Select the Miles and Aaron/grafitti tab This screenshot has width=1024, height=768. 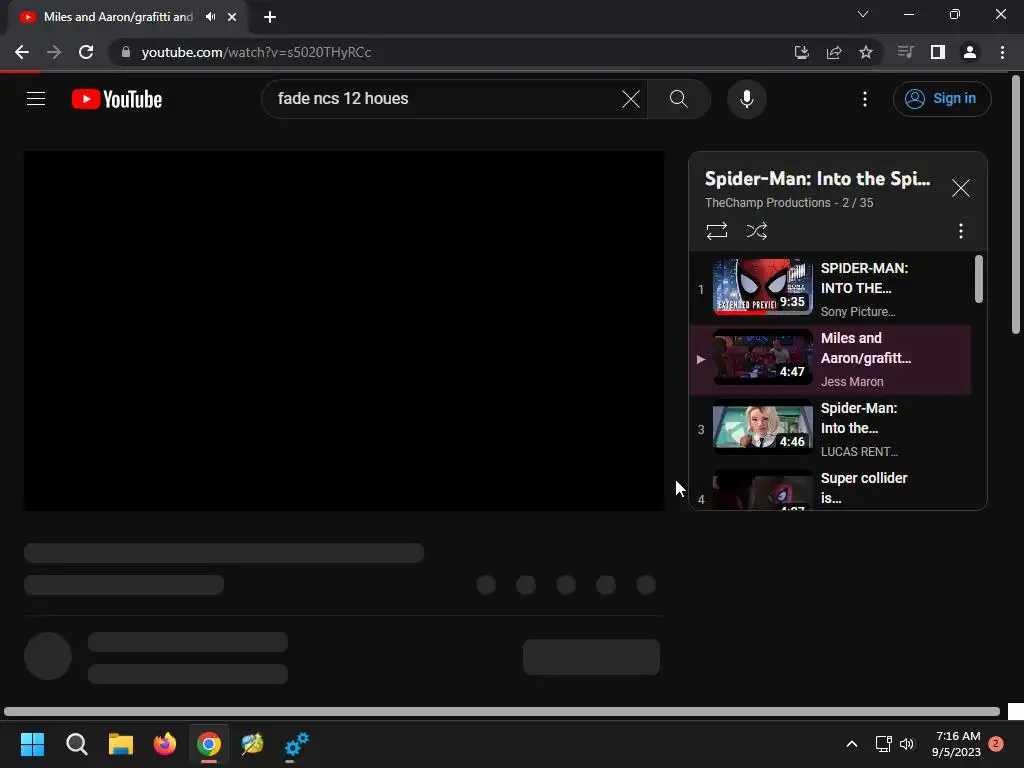pyautogui.click(x=128, y=17)
